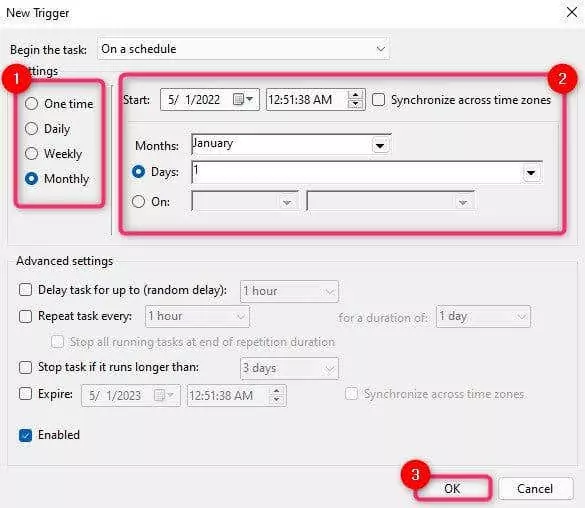Screen dimensions: 585x508
Task: Open the 3 days stop task dropdown
Action: pos(289,368)
